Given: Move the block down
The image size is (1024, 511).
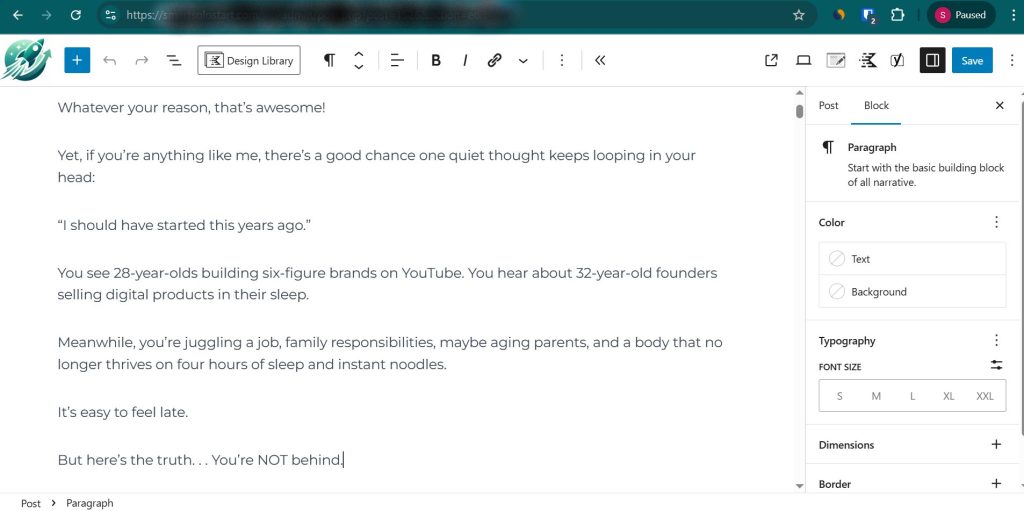Looking at the screenshot, I should tap(359, 67).
